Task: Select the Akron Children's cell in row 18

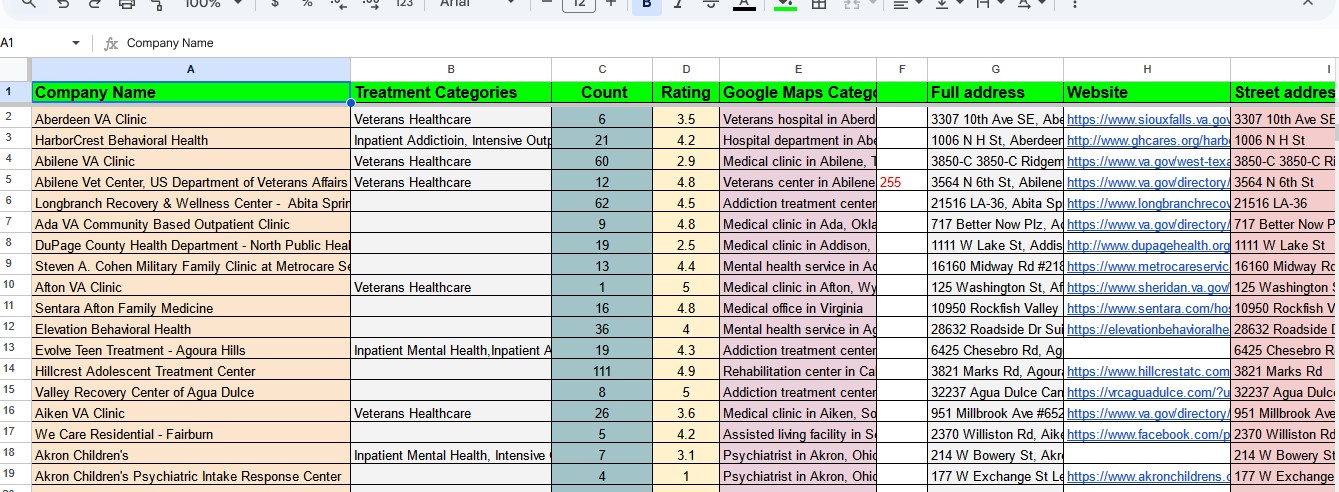Action: click(191, 455)
